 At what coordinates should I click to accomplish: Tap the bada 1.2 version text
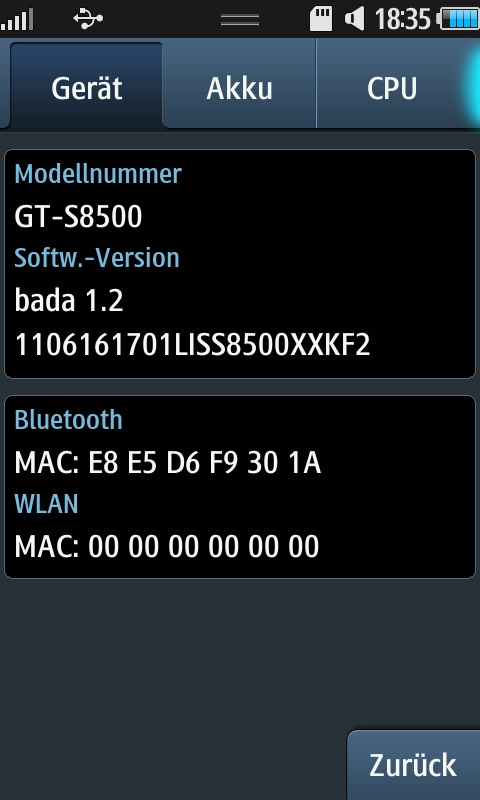(x=69, y=301)
